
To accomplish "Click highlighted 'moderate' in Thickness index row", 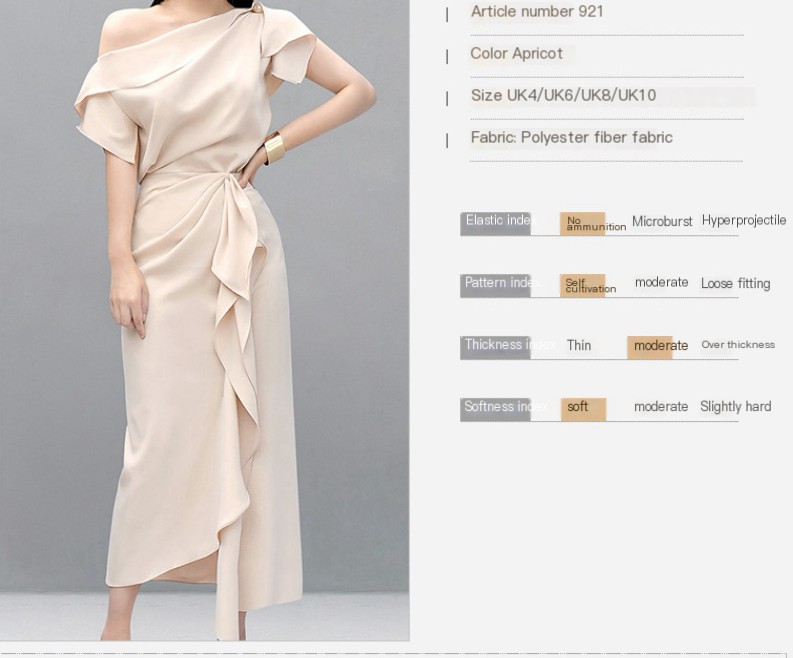I will pyautogui.click(x=650, y=347).
